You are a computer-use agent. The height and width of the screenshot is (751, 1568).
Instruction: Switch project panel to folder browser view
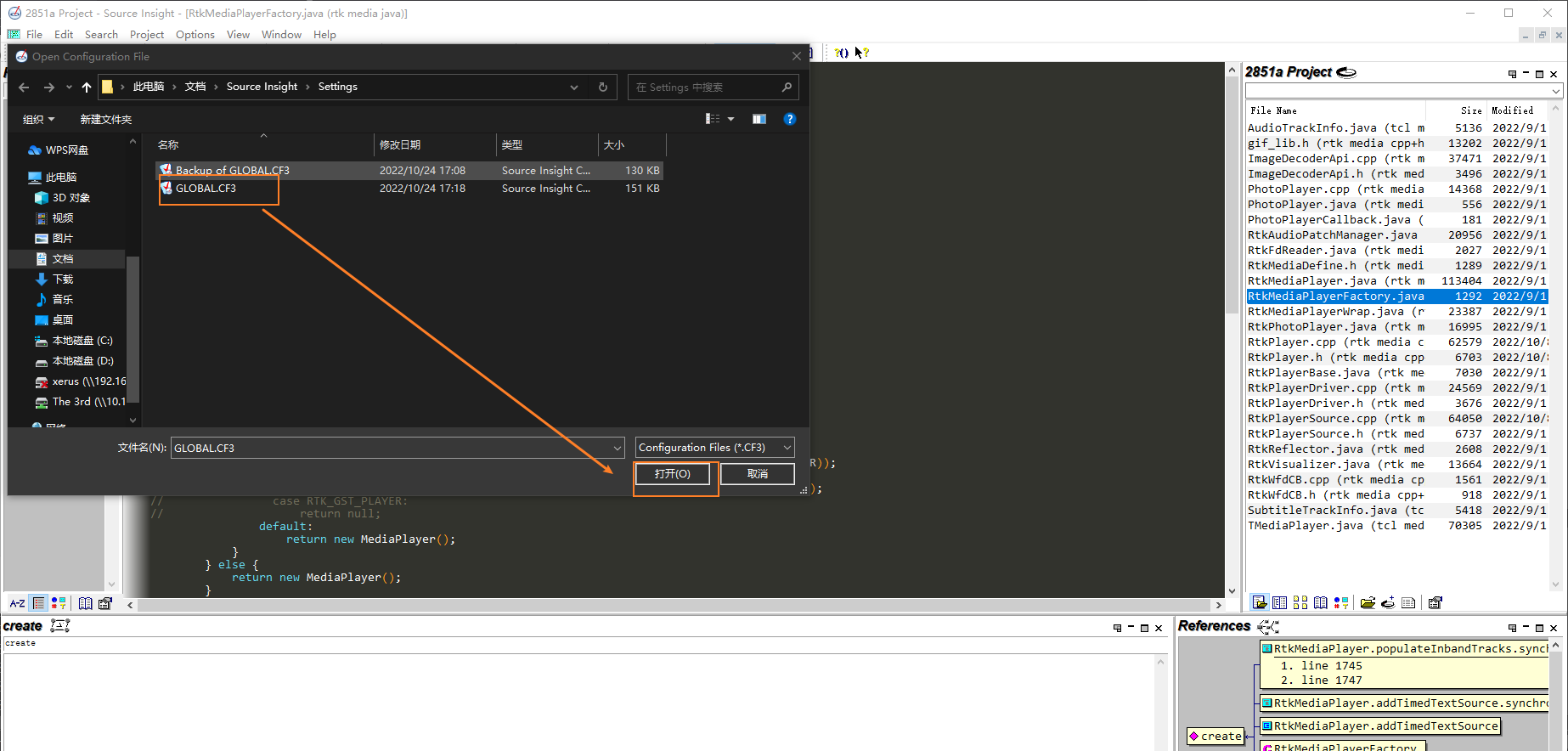click(x=1280, y=602)
